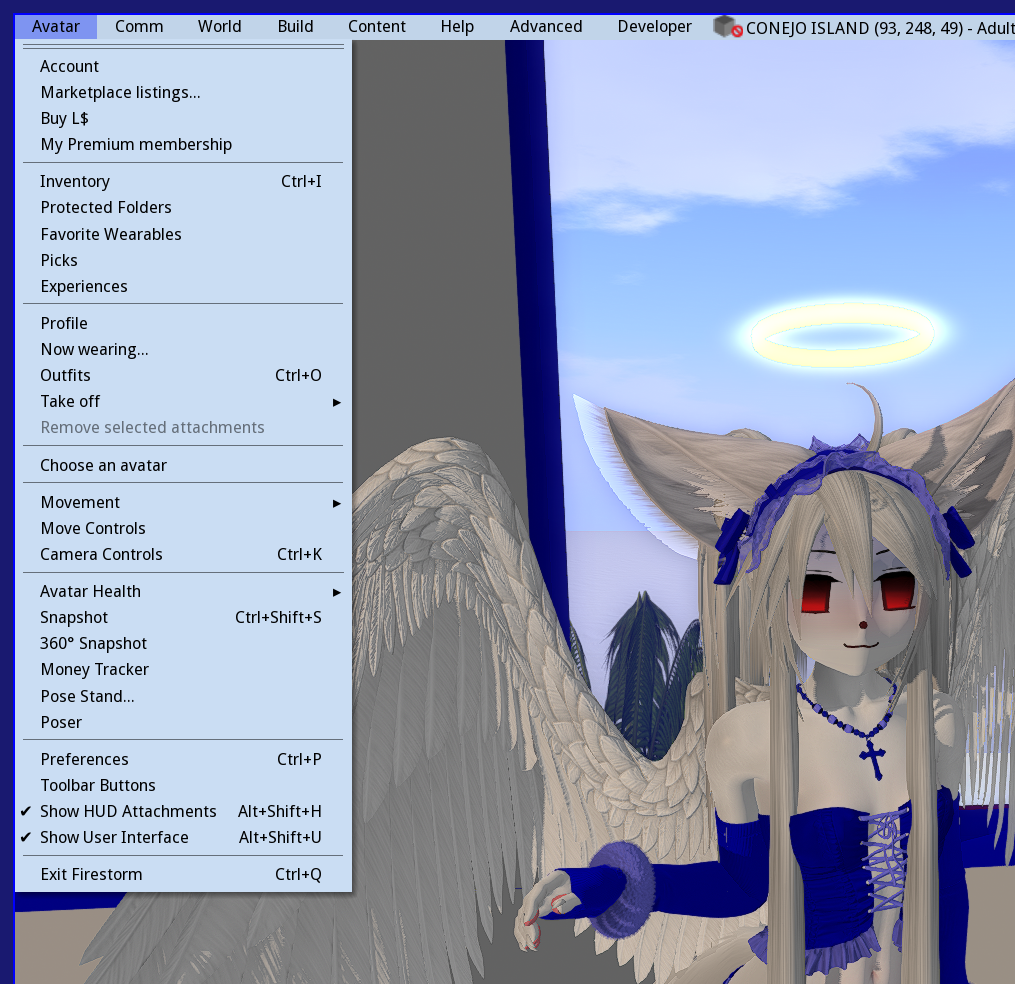This screenshot has height=984, width=1015.
Task: Select Account menu entry
Action: pyautogui.click(x=183, y=67)
